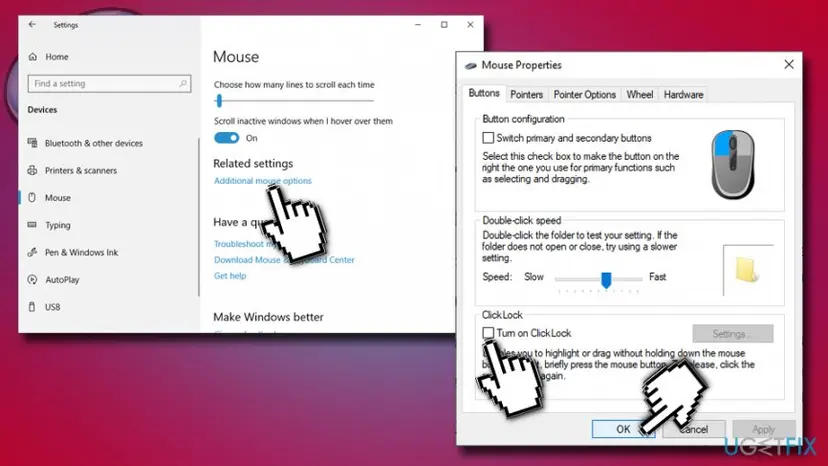The width and height of the screenshot is (828, 466).
Task: Switch to the Buttons tab
Action: pyautogui.click(x=484, y=94)
